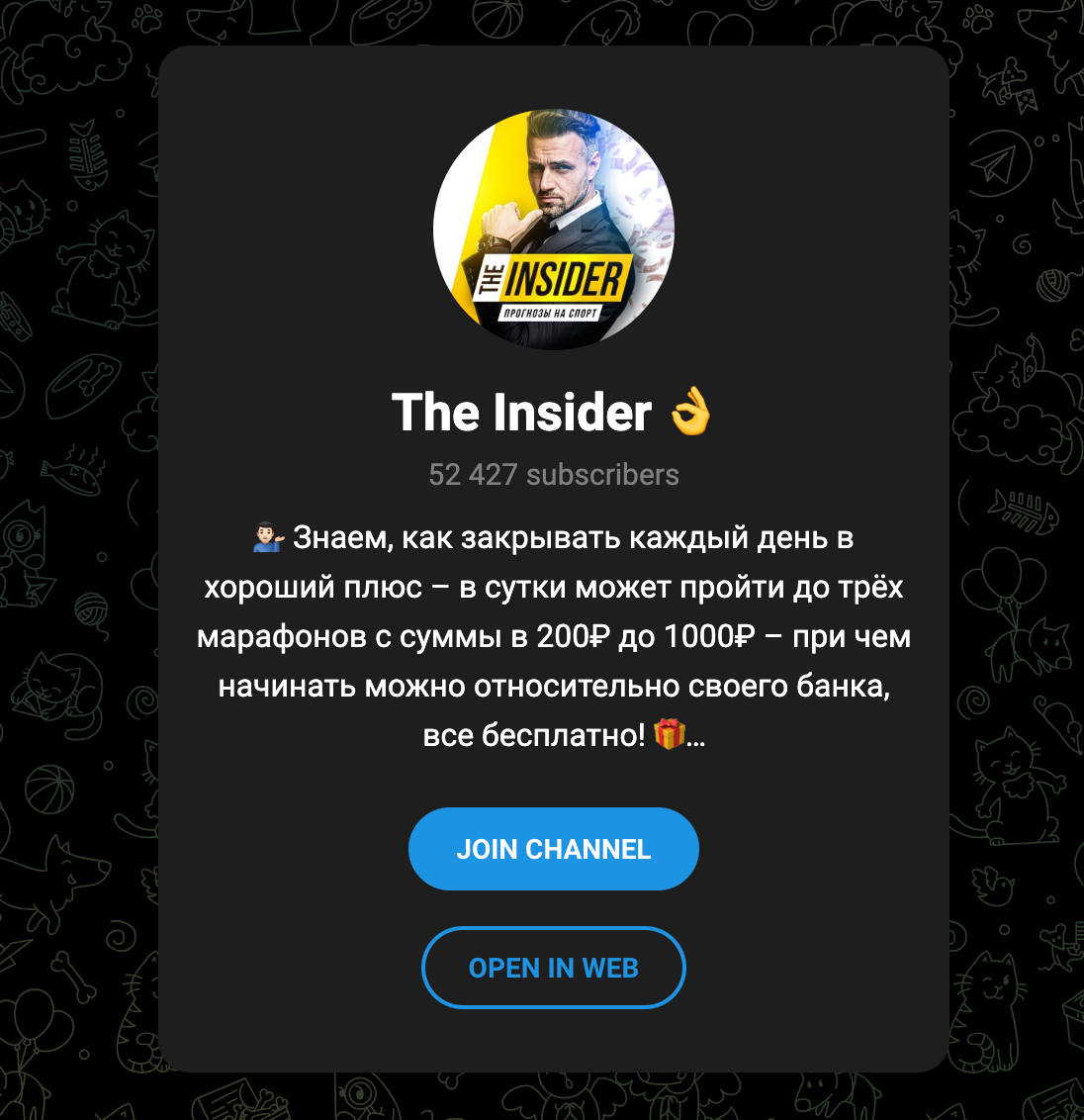This screenshot has width=1084, height=1120.
Task: Click the 'Знаем, как закрывать' first description line
Action: (554, 538)
